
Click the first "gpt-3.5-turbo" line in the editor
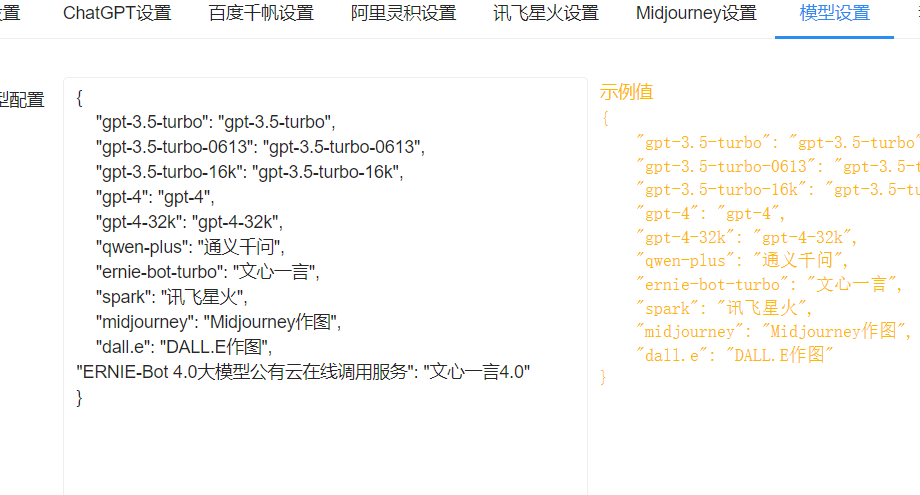click(x=215, y=122)
